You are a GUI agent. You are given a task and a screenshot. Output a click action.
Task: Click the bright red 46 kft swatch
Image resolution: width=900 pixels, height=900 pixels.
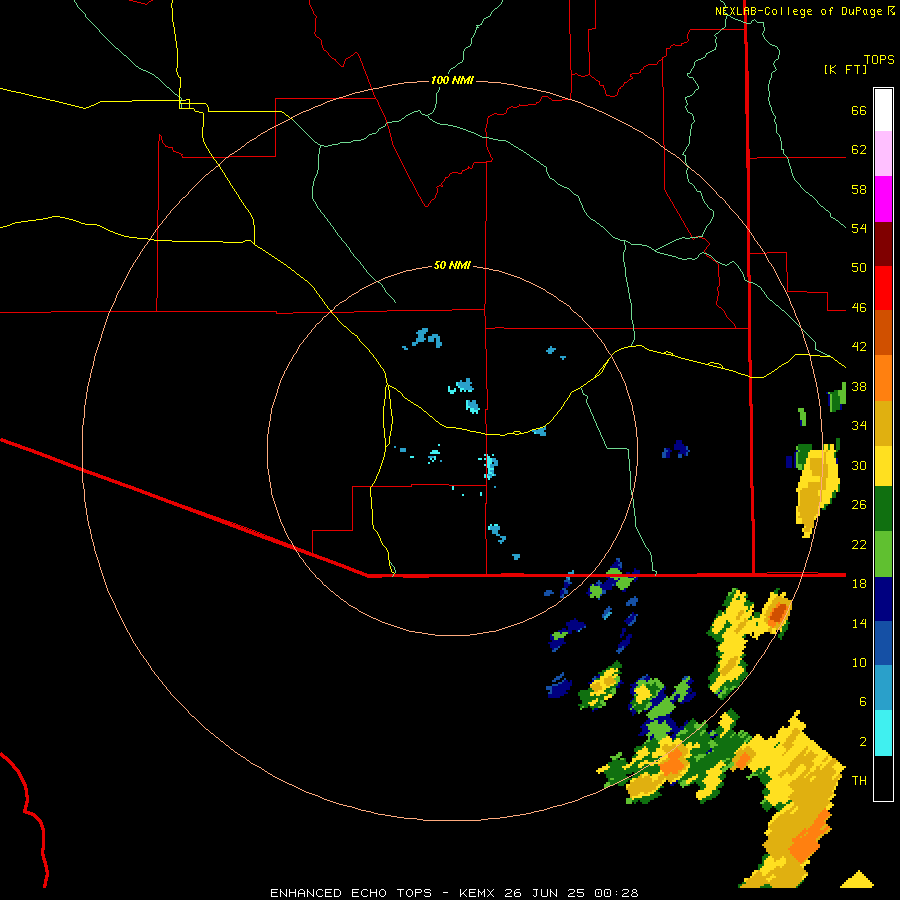(x=883, y=288)
